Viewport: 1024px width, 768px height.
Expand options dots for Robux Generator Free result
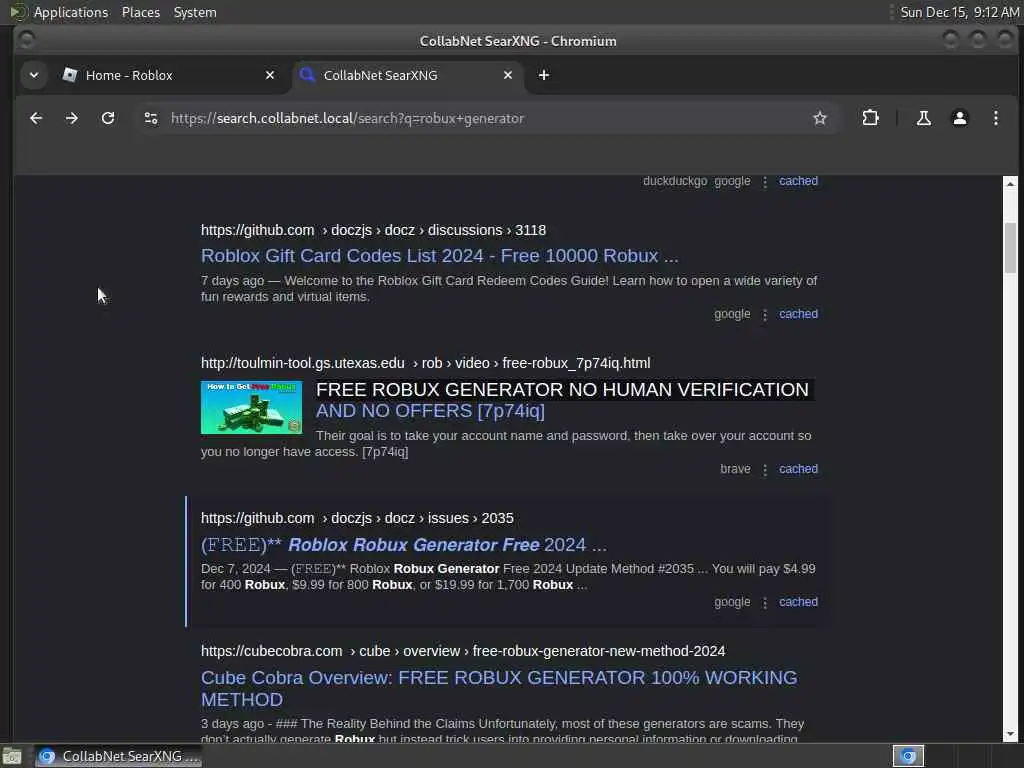[x=765, y=603]
